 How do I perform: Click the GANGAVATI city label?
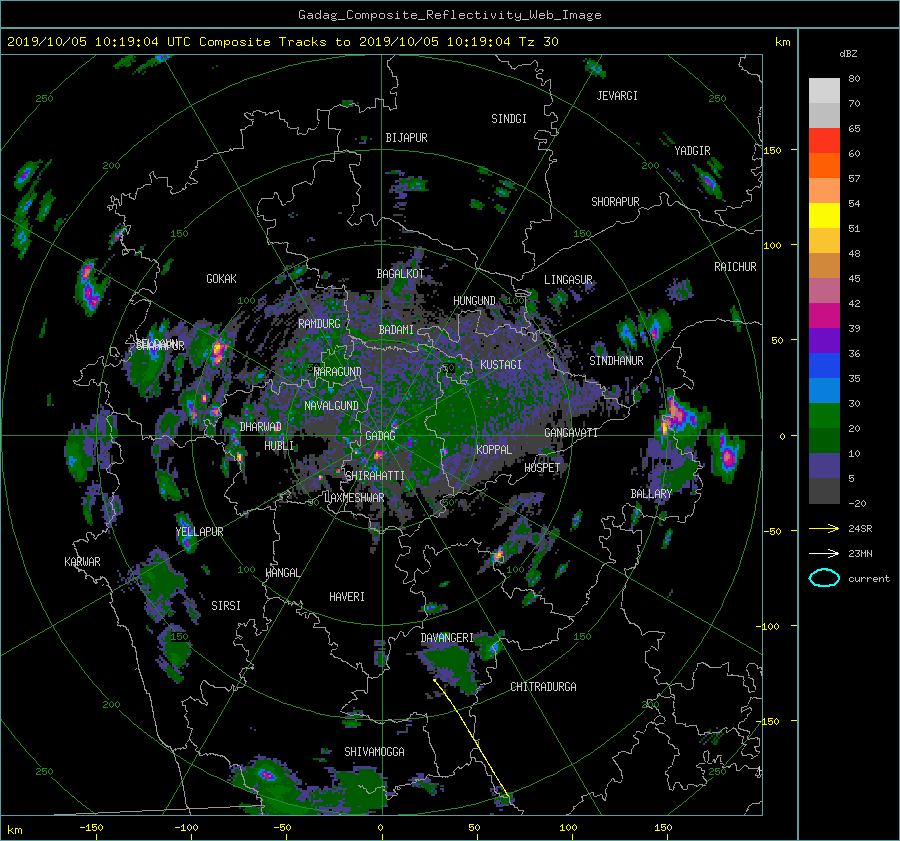pos(571,433)
